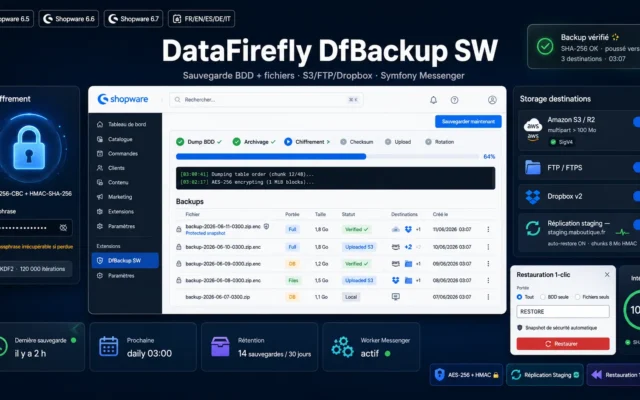Open Commandes in the sidebar
This screenshot has height=400, width=640.
pyautogui.click(x=125, y=153)
